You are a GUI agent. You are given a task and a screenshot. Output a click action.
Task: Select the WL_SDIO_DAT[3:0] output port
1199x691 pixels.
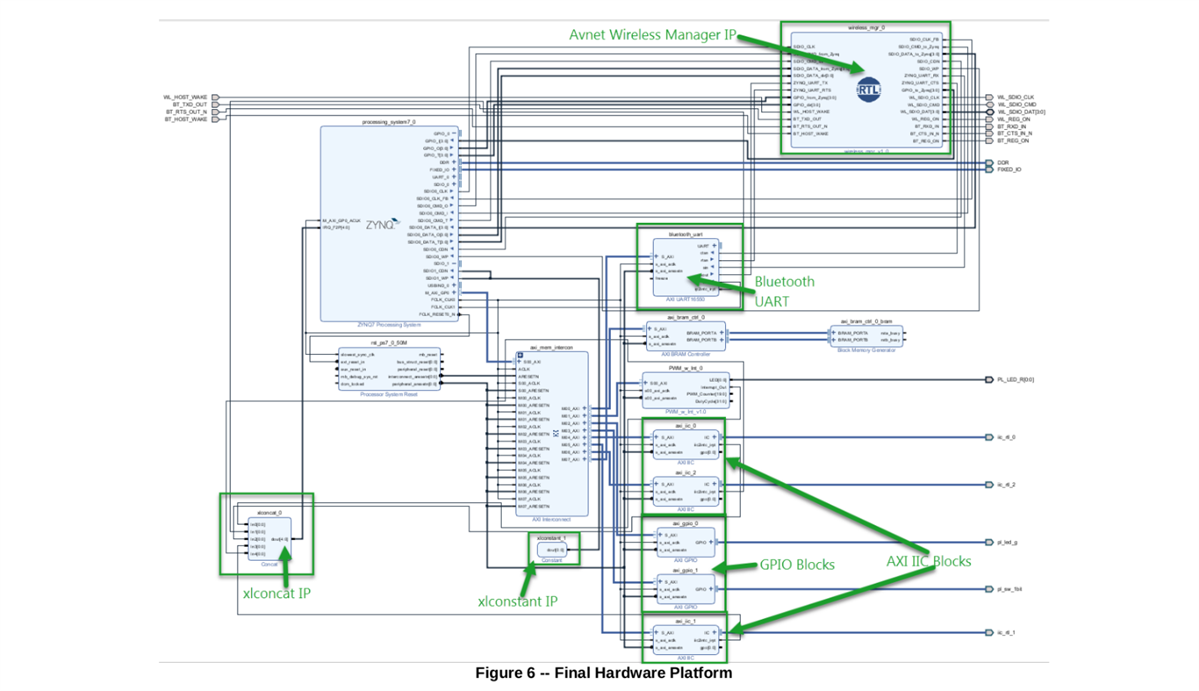[989, 112]
